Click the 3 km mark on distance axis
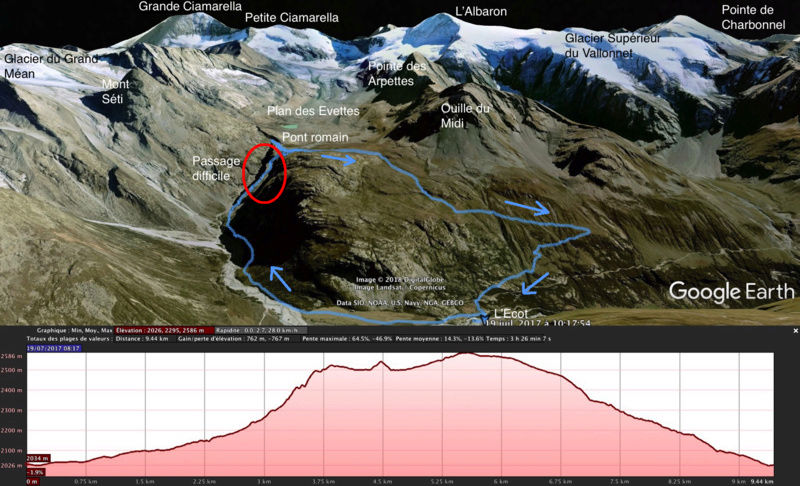The image size is (800, 486). 264,481
